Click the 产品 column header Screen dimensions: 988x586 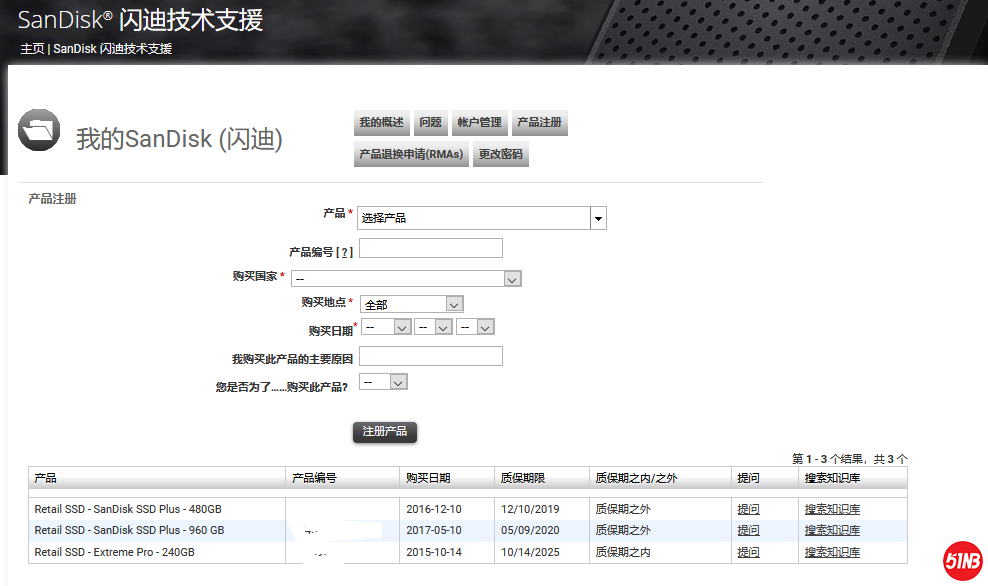point(157,478)
